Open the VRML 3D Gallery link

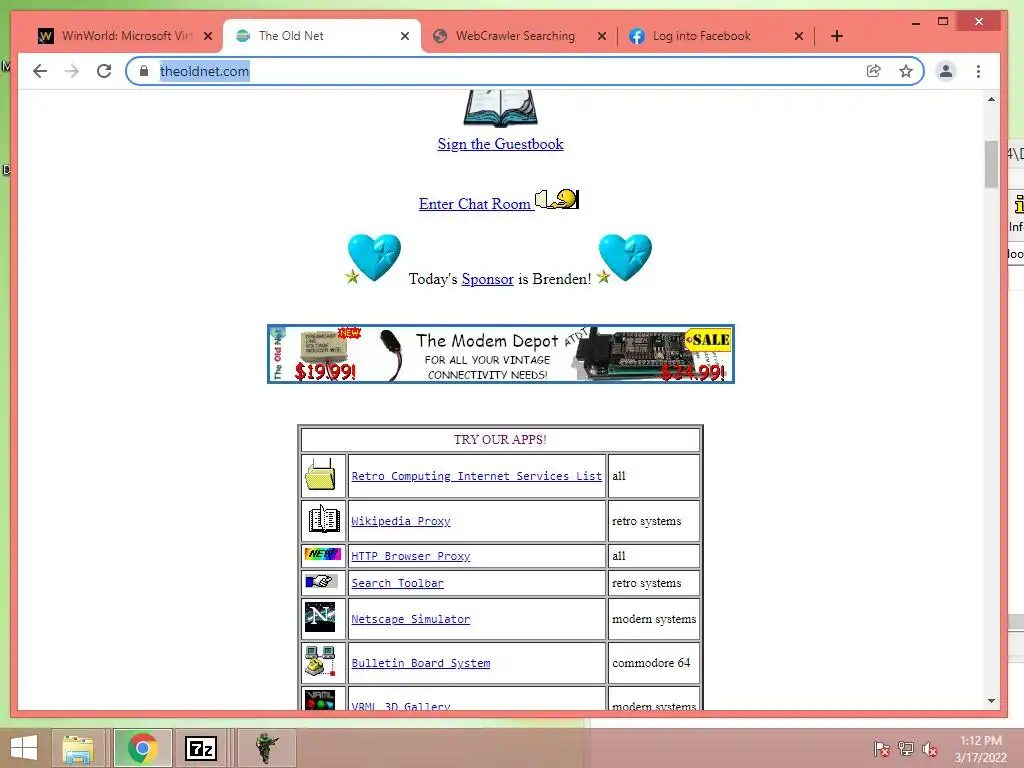pyautogui.click(x=401, y=706)
